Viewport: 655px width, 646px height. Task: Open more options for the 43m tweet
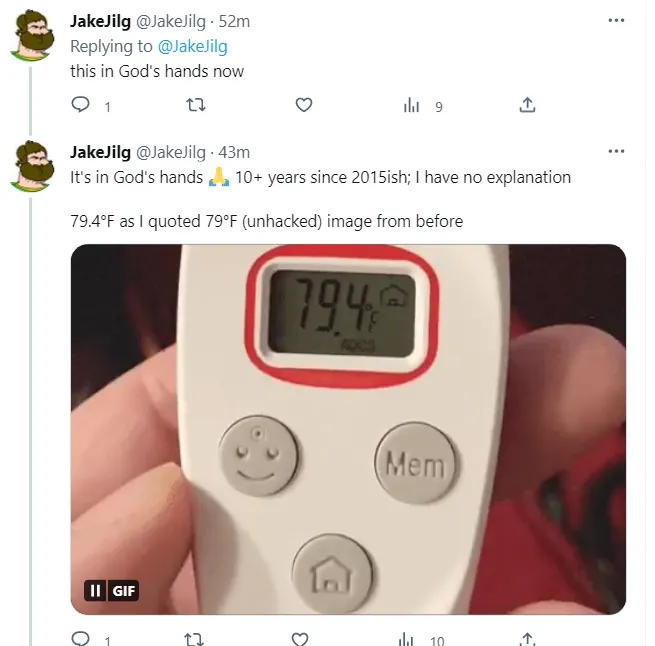[x=617, y=152]
